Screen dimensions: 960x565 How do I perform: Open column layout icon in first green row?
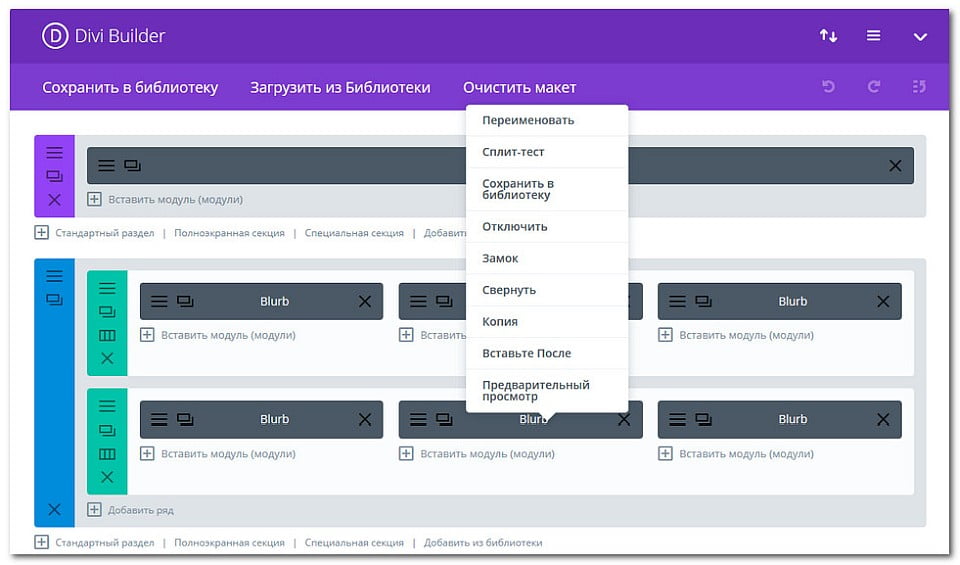pos(107,335)
